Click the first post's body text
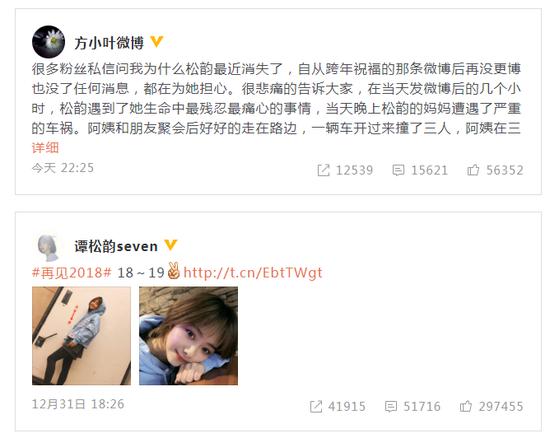The width and height of the screenshot is (550, 438). [276, 99]
